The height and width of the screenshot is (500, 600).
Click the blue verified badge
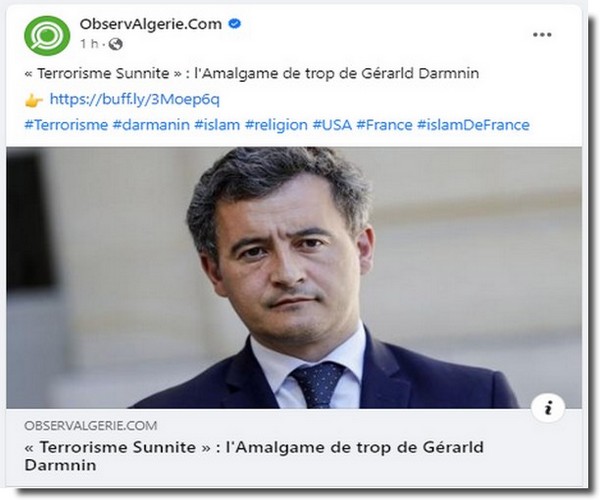234,24
